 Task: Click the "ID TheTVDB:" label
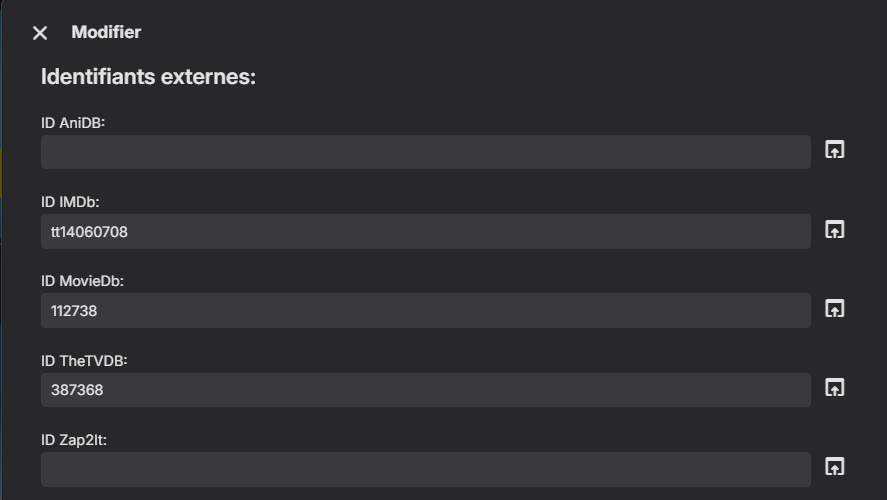84,360
